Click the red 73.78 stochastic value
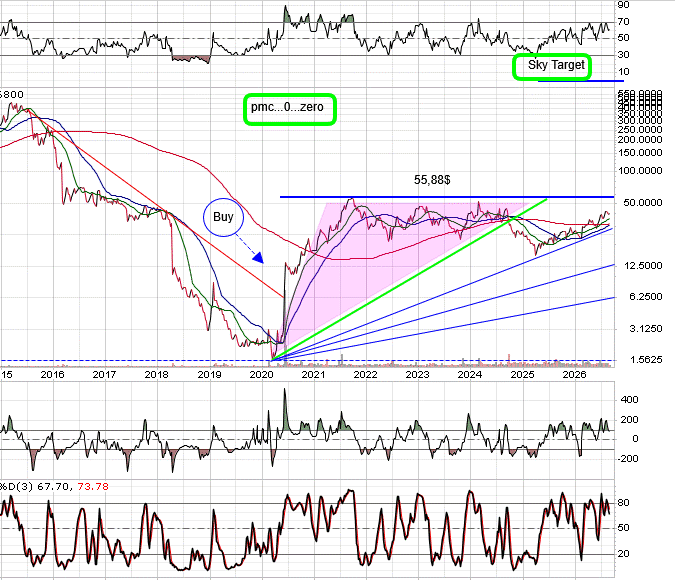Viewport: 675px width, 581px height. [x=93, y=487]
